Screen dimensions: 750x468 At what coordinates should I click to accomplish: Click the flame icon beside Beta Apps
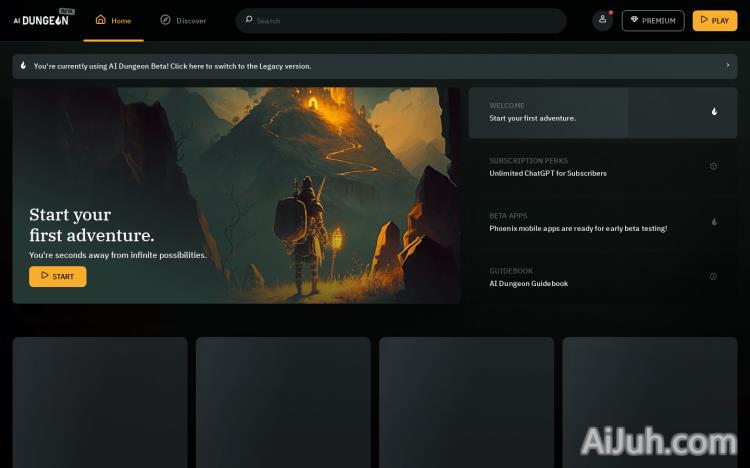[x=714, y=222]
